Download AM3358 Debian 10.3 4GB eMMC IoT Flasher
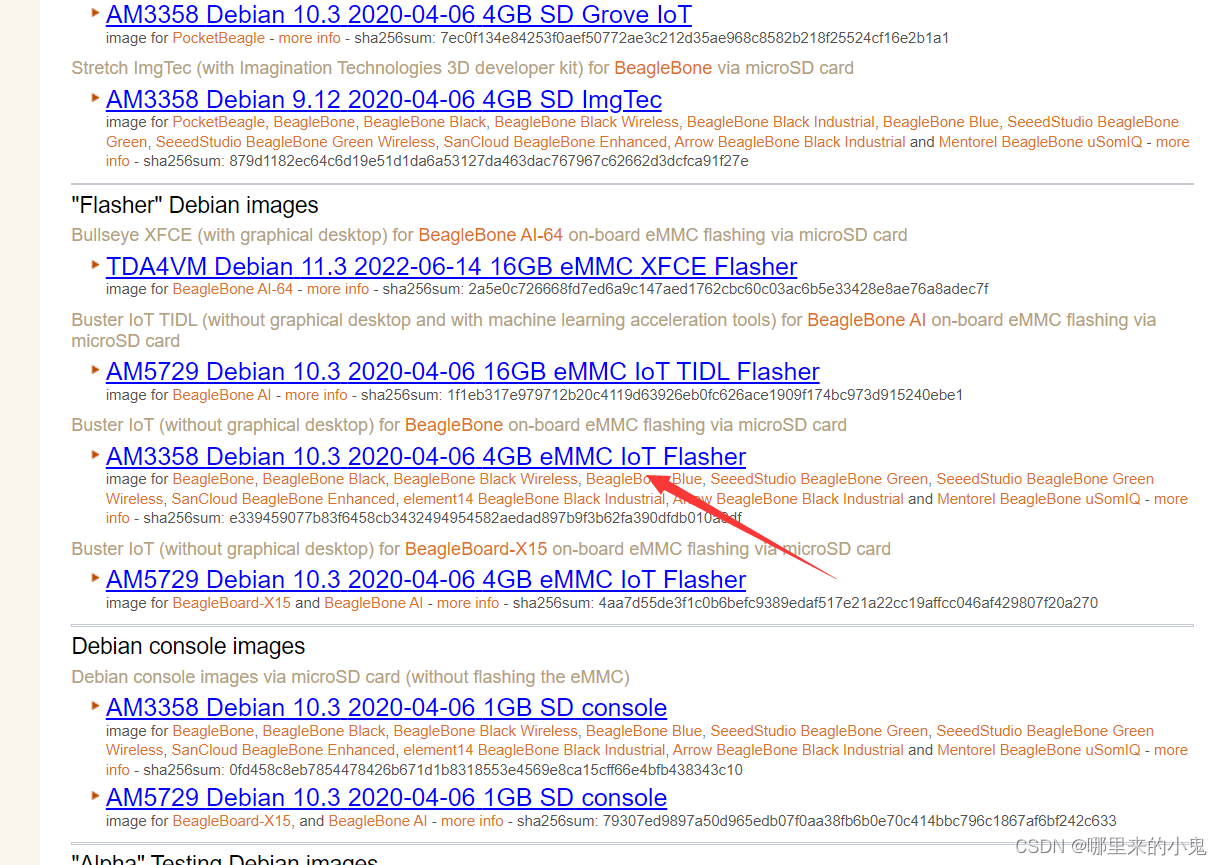Viewport: 1222px width, 865px height. pyautogui.click(x=426, y=457)
